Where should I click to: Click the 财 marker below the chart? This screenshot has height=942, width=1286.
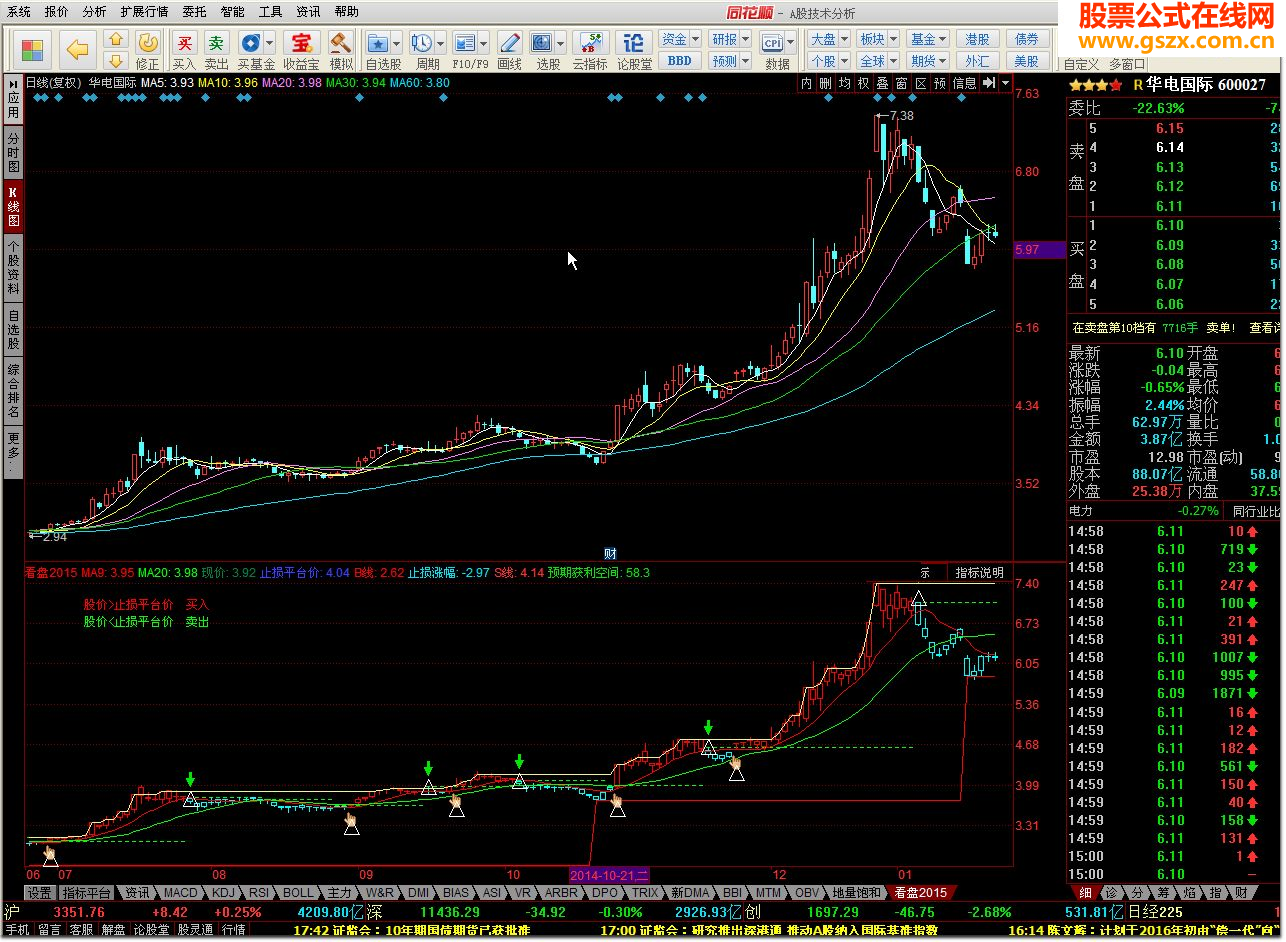[x=610, y=553]
